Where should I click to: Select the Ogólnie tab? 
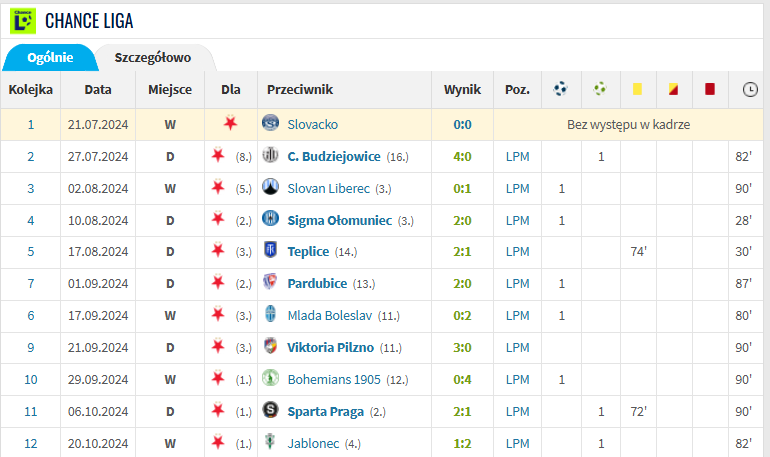coord(50,57)
